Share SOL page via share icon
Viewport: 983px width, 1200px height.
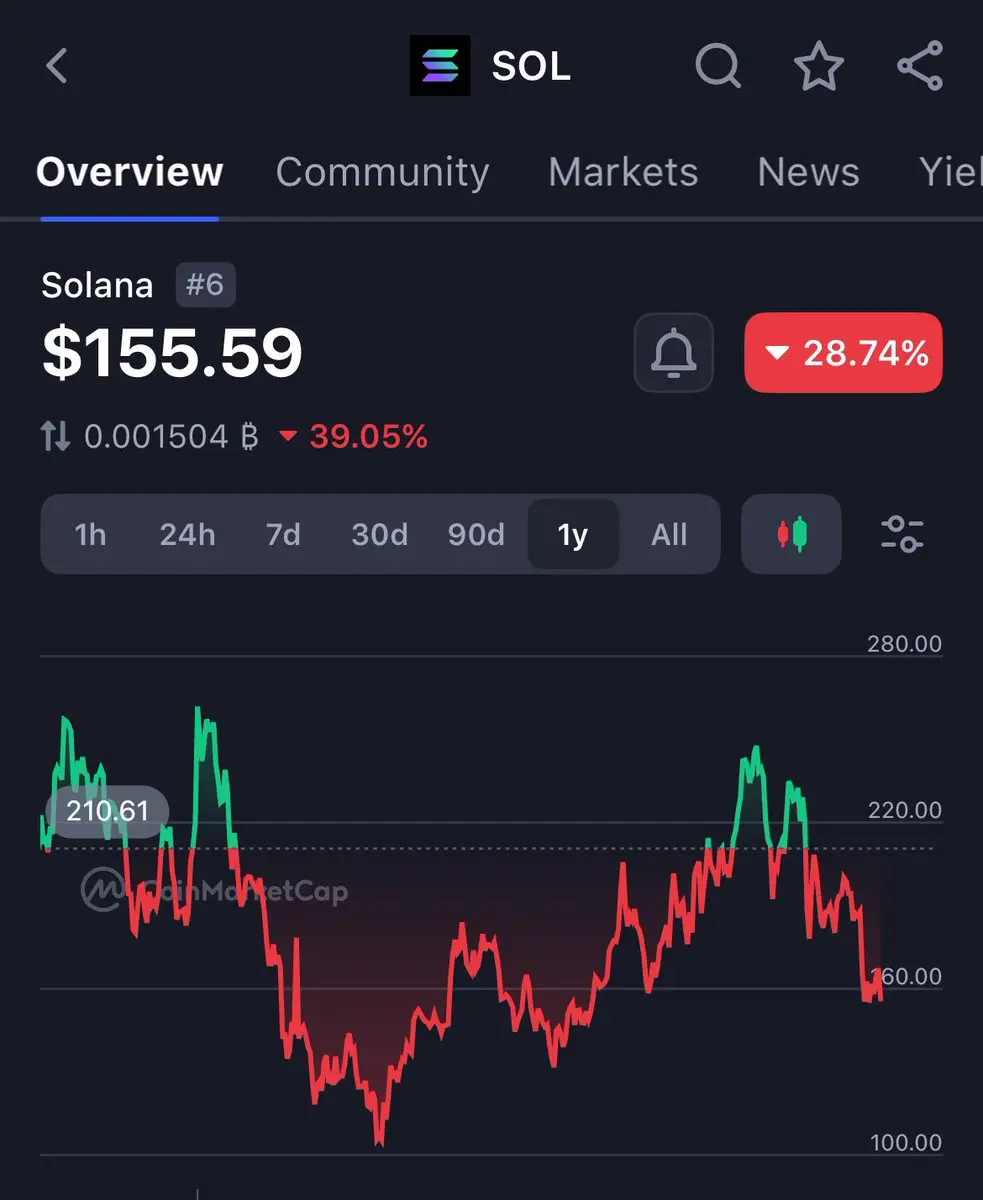920,66
